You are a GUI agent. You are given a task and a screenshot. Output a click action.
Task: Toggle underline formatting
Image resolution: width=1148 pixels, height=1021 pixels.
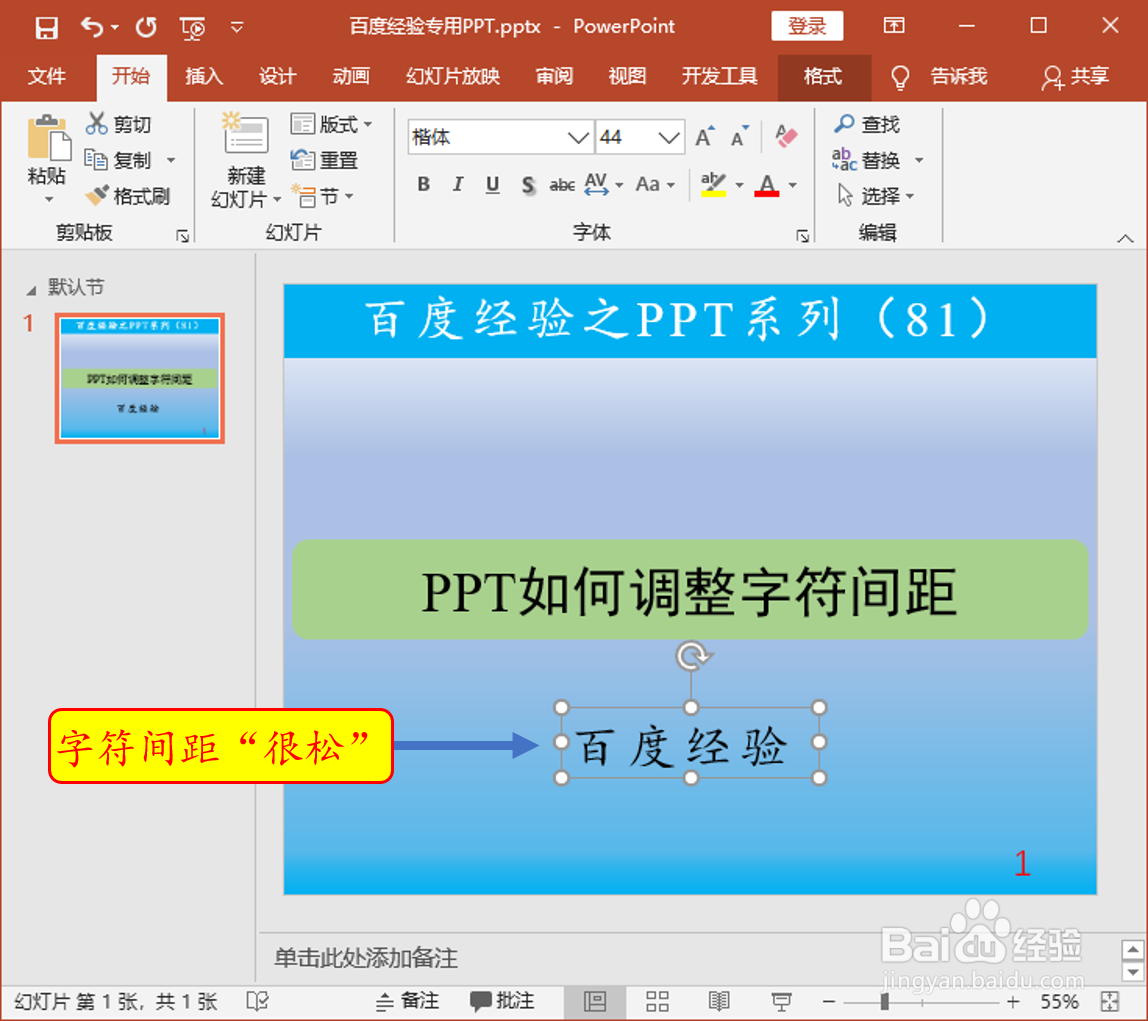[492, 184]
